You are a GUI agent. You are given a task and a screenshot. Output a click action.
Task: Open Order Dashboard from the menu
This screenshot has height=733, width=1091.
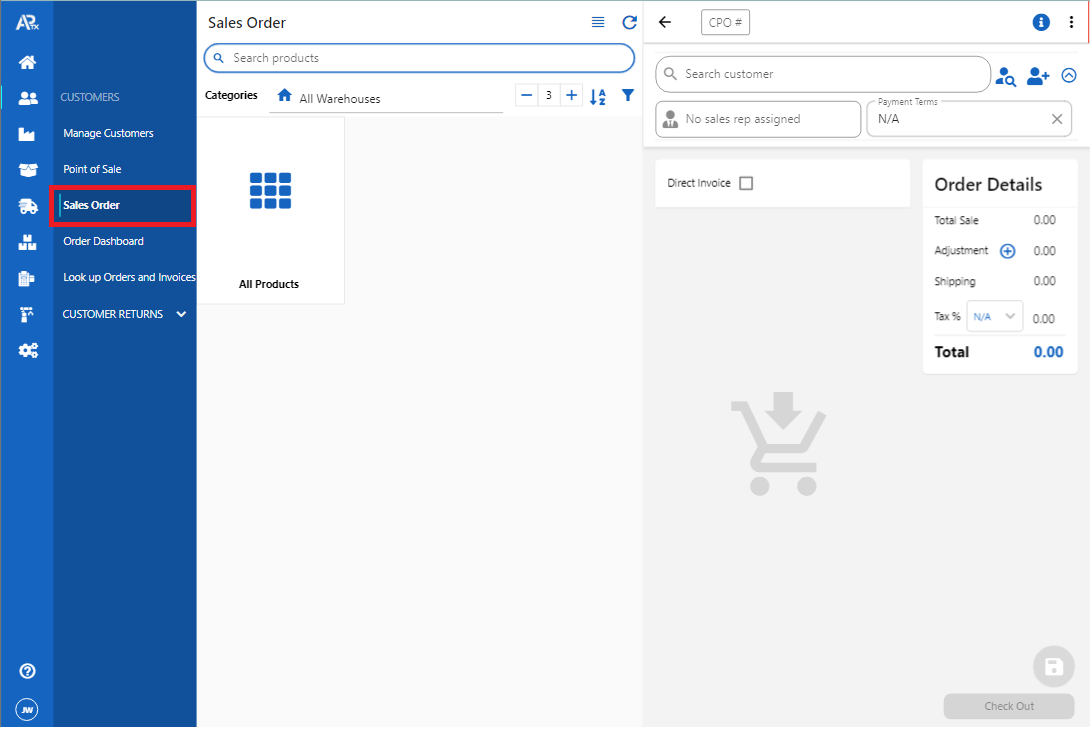103,241
